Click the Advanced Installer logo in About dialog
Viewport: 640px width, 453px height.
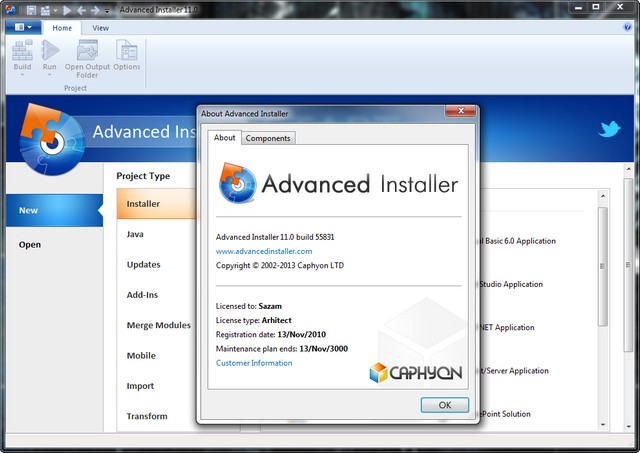(338, 183)
